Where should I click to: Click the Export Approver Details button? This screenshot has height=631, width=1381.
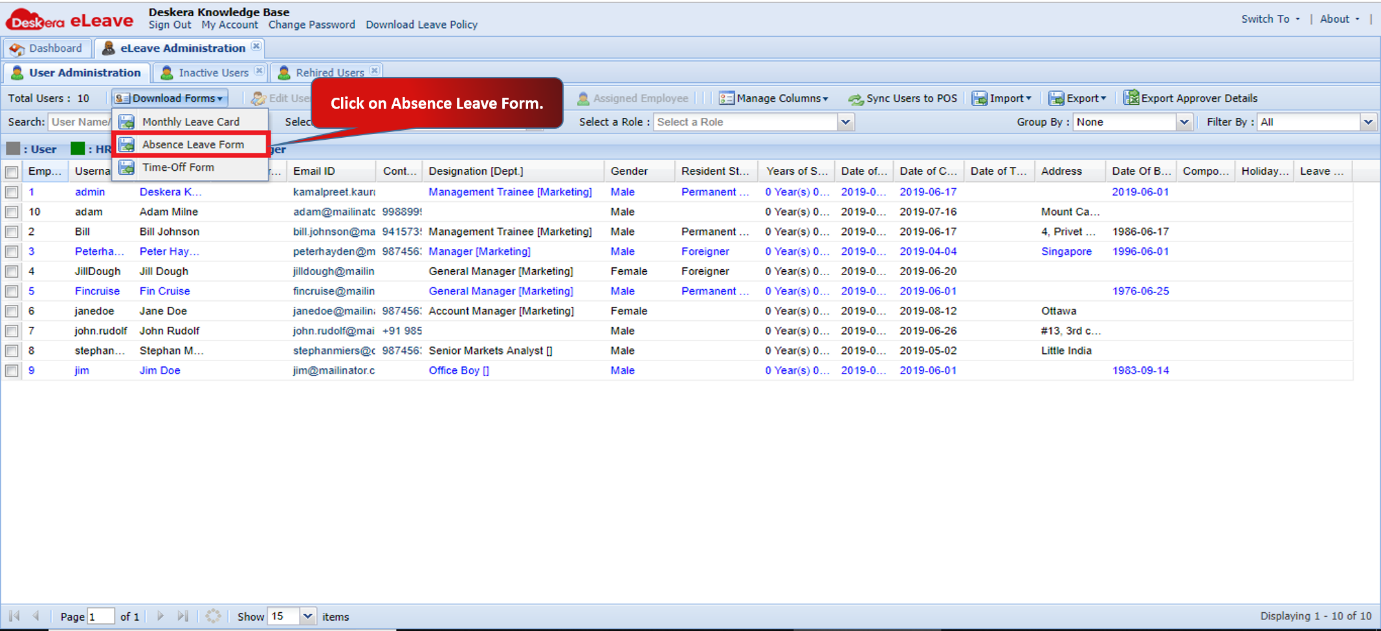point(1191,98)
